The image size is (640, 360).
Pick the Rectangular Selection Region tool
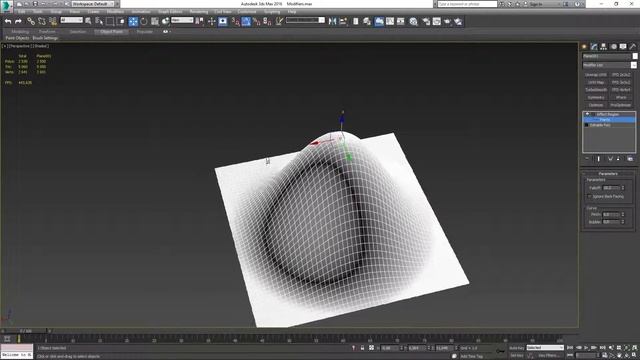tap(110, 21)
